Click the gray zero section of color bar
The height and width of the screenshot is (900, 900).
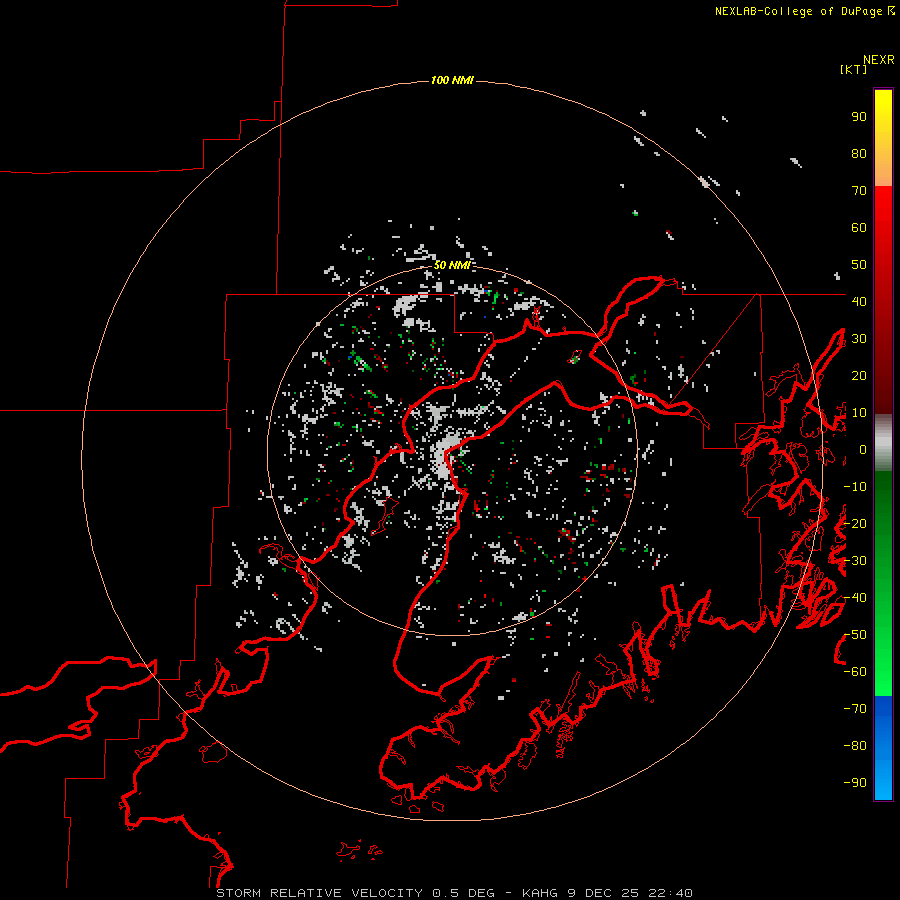(883, 443)
